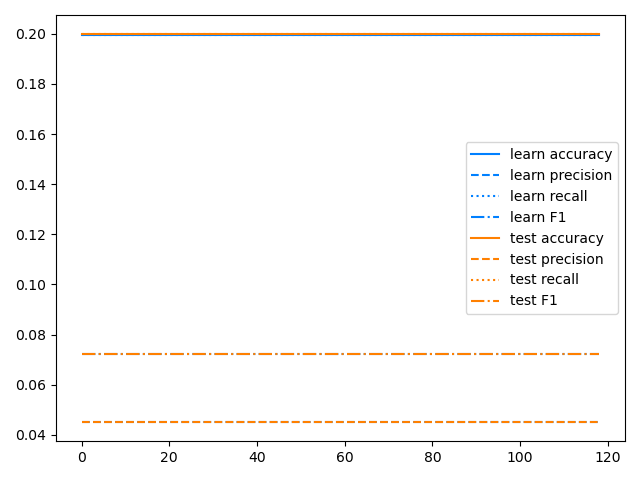Click the solid orange line at 0.20

click(341, 34)
